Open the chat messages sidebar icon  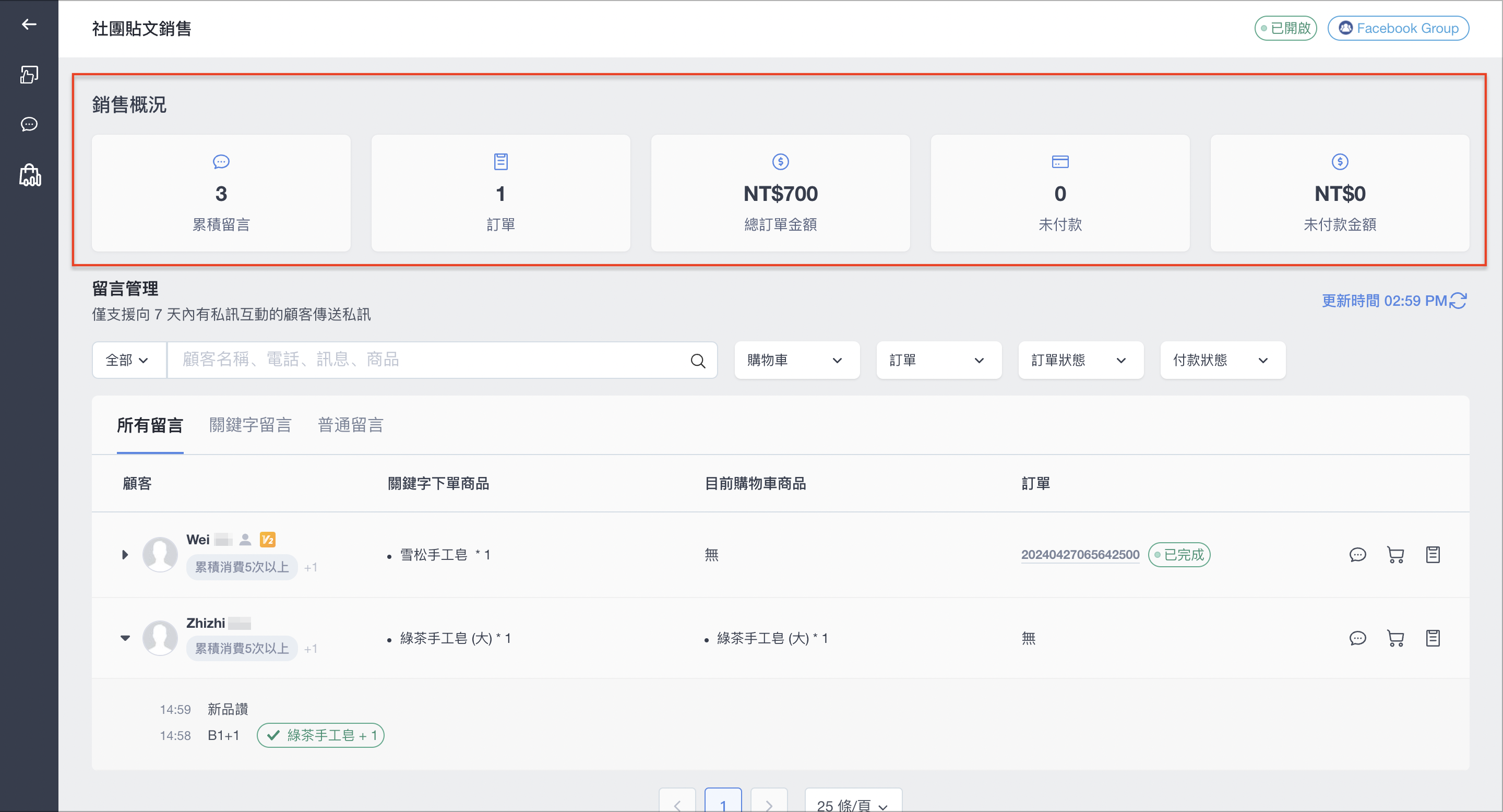[x=29, y=124]
